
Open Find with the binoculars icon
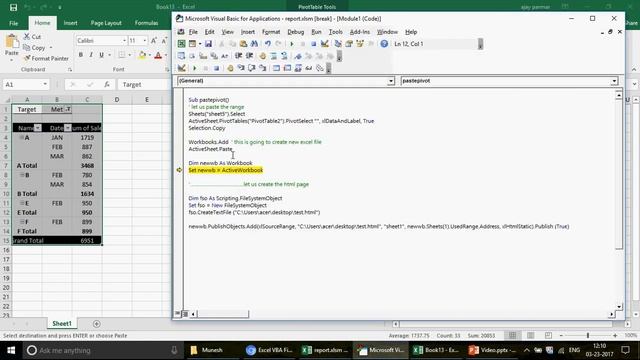[x=254, y=44]
